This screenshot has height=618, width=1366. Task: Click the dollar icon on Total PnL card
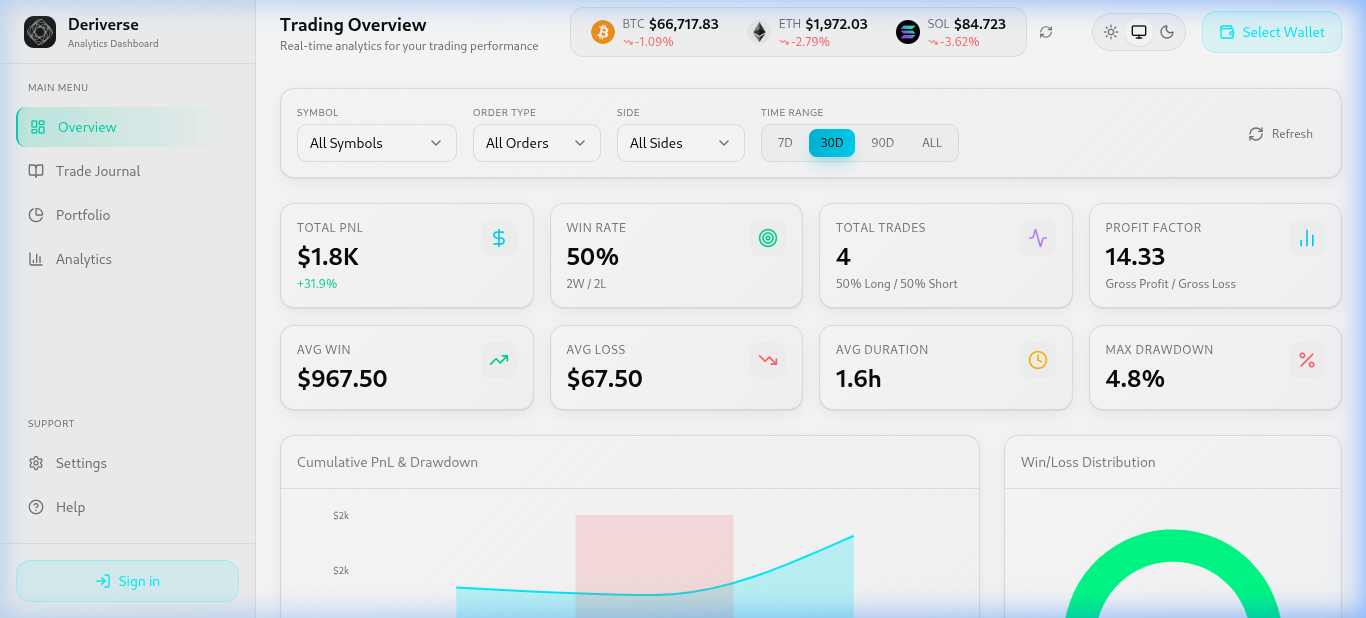click(x=499, y=238)
